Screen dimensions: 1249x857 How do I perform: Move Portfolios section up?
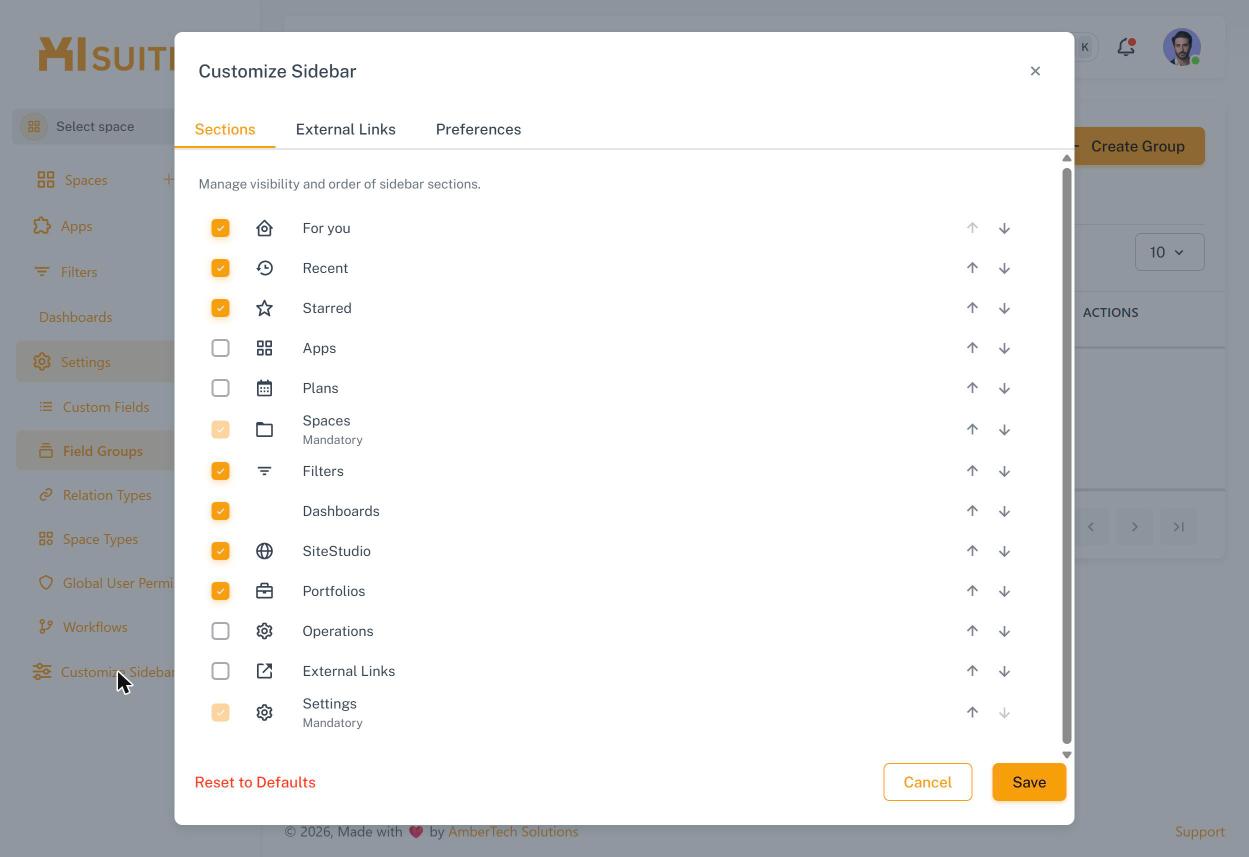click(x=972, y=591)
